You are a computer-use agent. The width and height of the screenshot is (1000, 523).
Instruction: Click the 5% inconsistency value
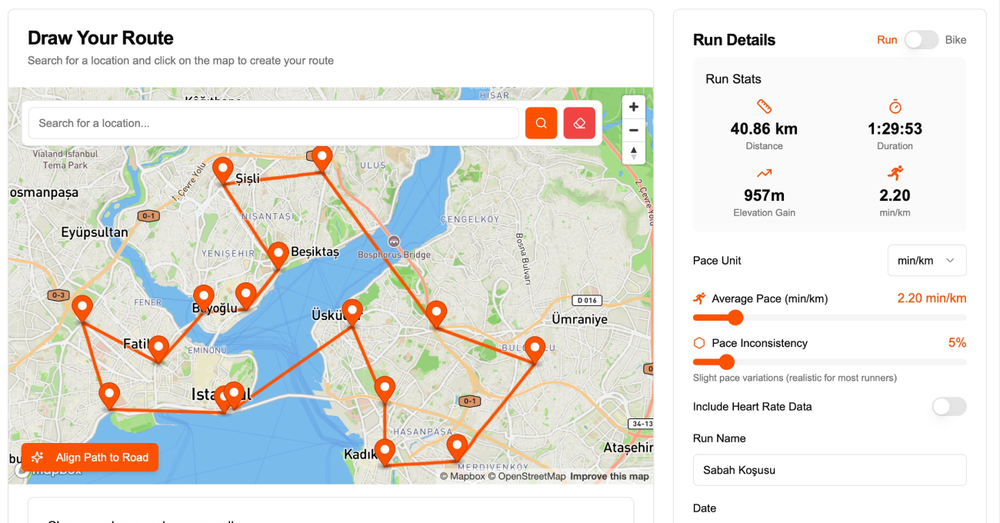[957, 343]
